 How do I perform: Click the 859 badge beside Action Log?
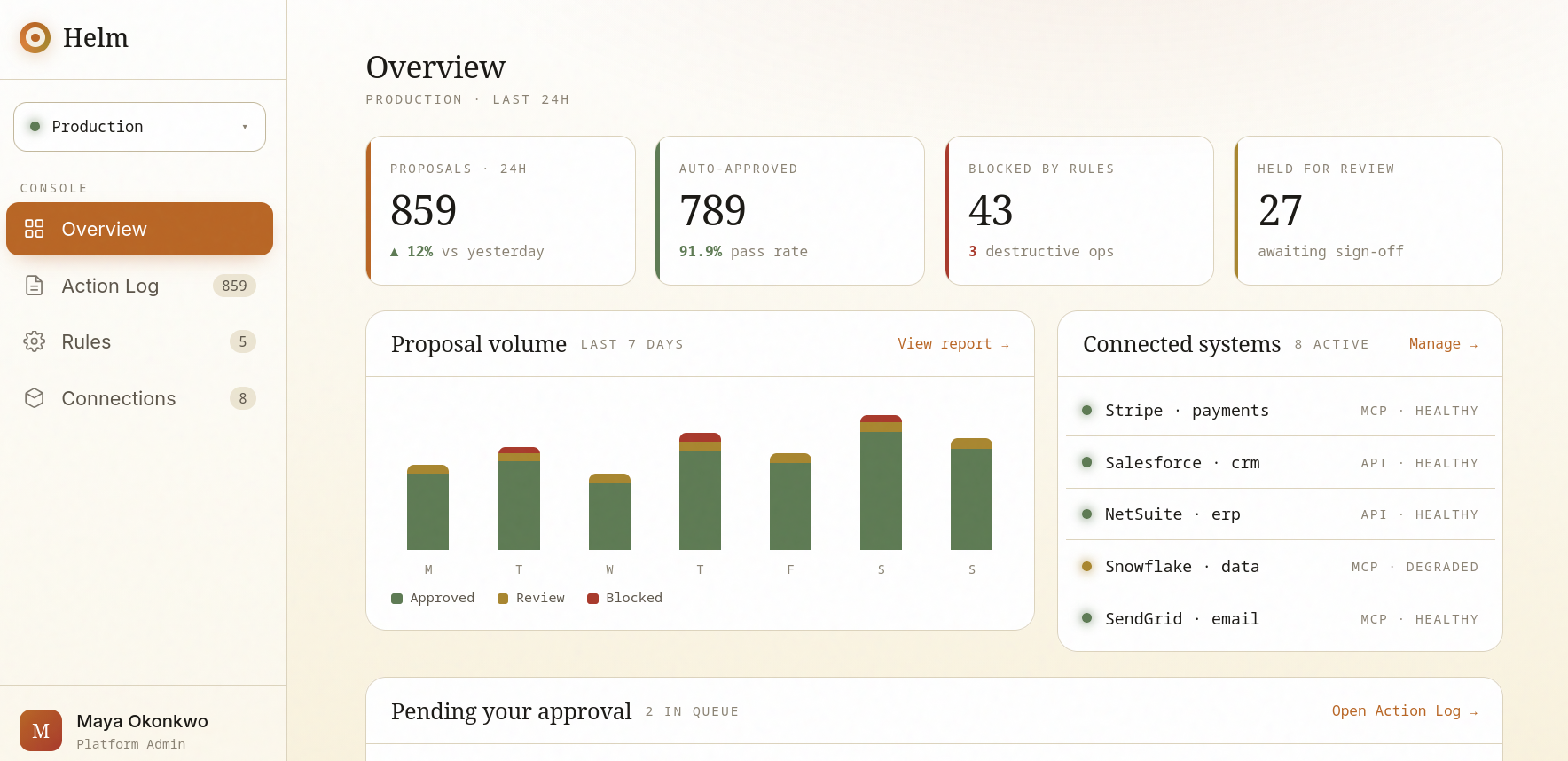click(x=234, y=286)
